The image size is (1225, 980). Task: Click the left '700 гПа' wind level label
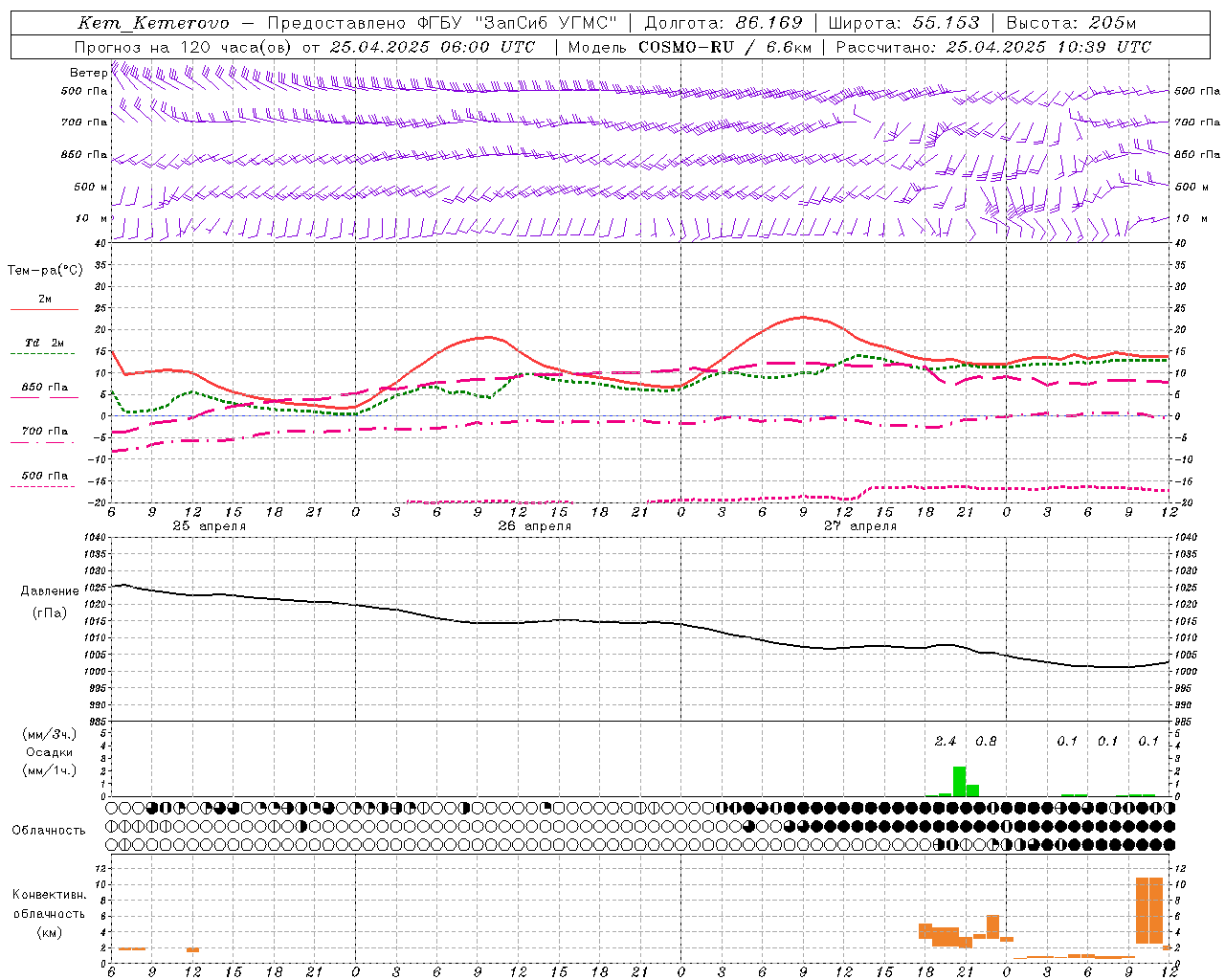tap(84, 122)
